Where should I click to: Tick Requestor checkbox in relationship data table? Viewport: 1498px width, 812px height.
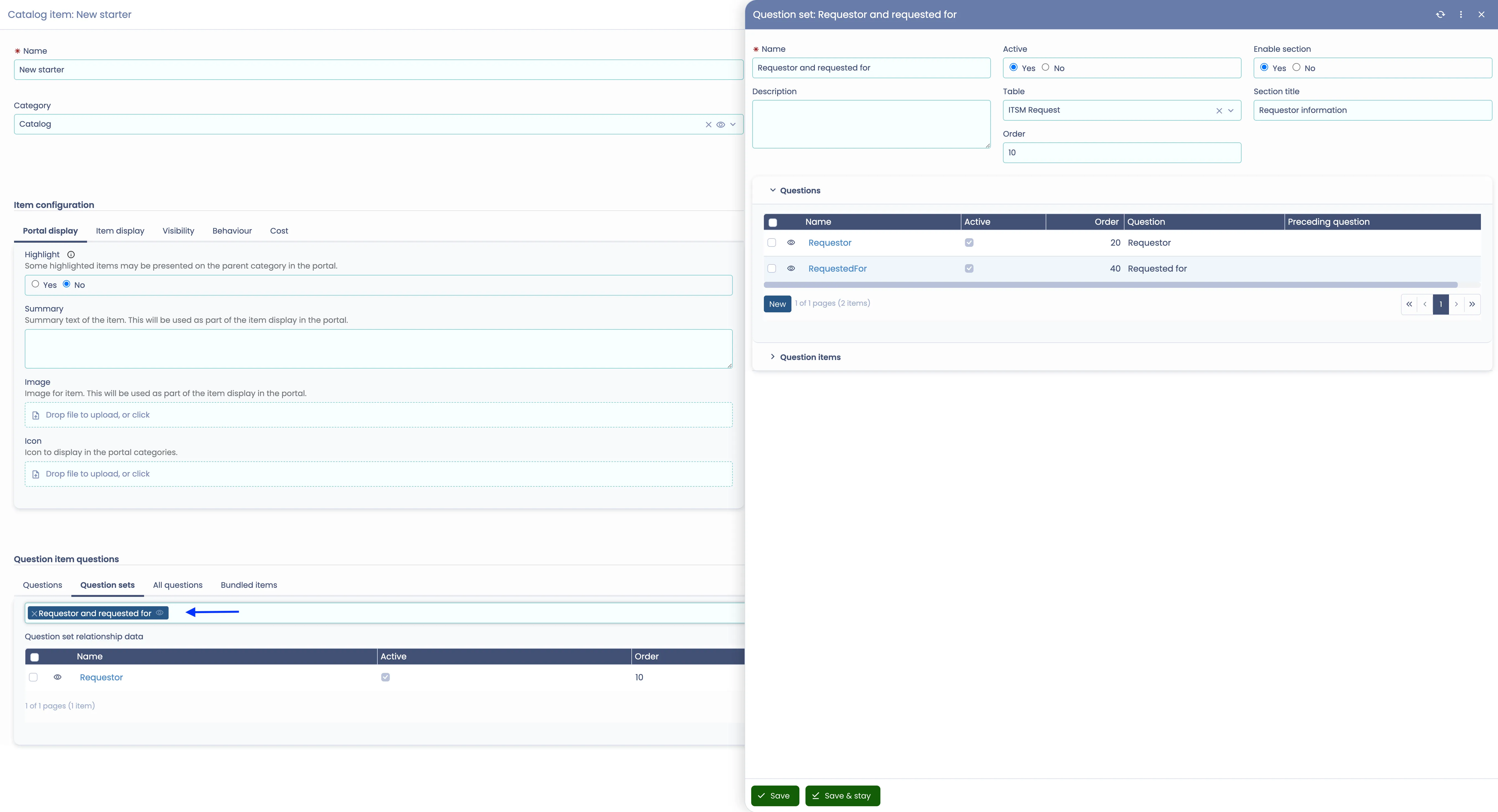(33, 677)
